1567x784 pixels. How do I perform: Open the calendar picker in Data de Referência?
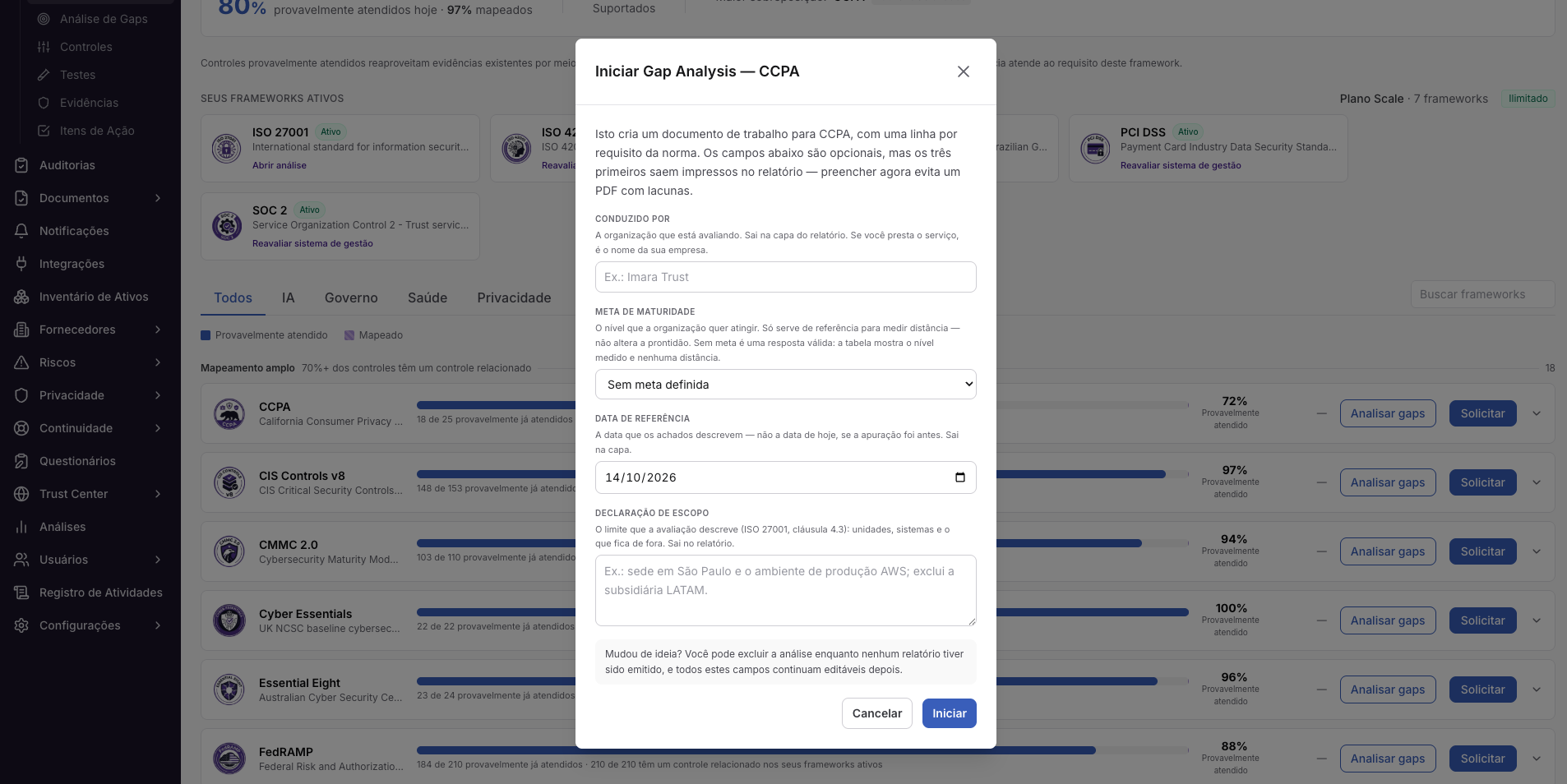tap(959, 477)
